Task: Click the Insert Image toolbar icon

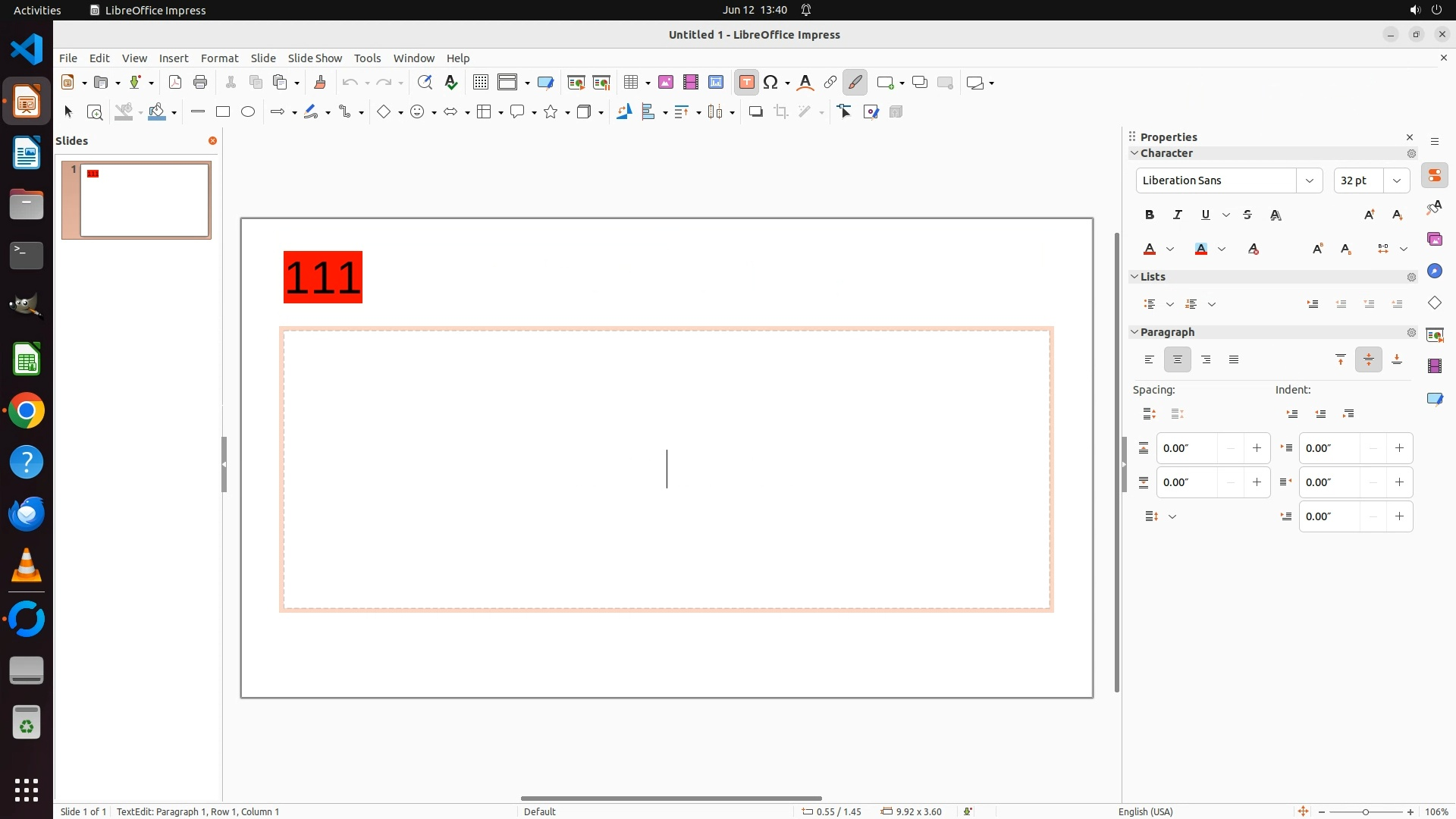Action: pos(666,83)
